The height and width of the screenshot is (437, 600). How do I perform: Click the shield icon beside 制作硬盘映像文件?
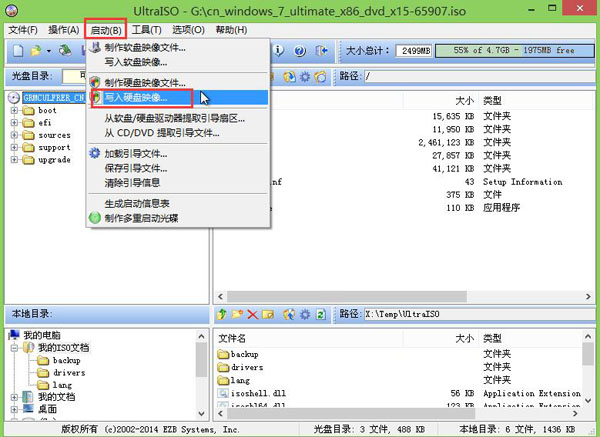point(95,82)
